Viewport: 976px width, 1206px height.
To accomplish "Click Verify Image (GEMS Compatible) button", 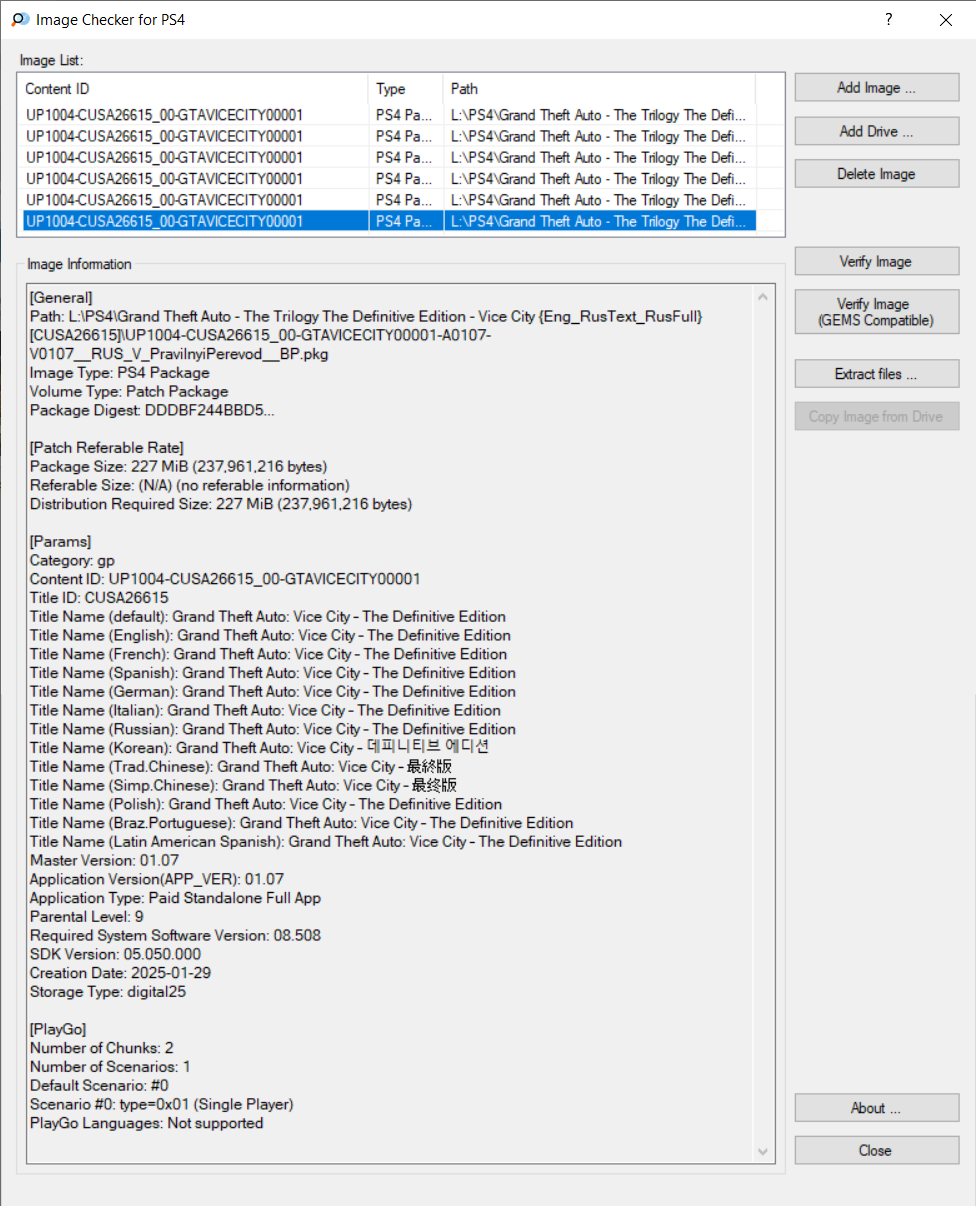I will 877,312.
